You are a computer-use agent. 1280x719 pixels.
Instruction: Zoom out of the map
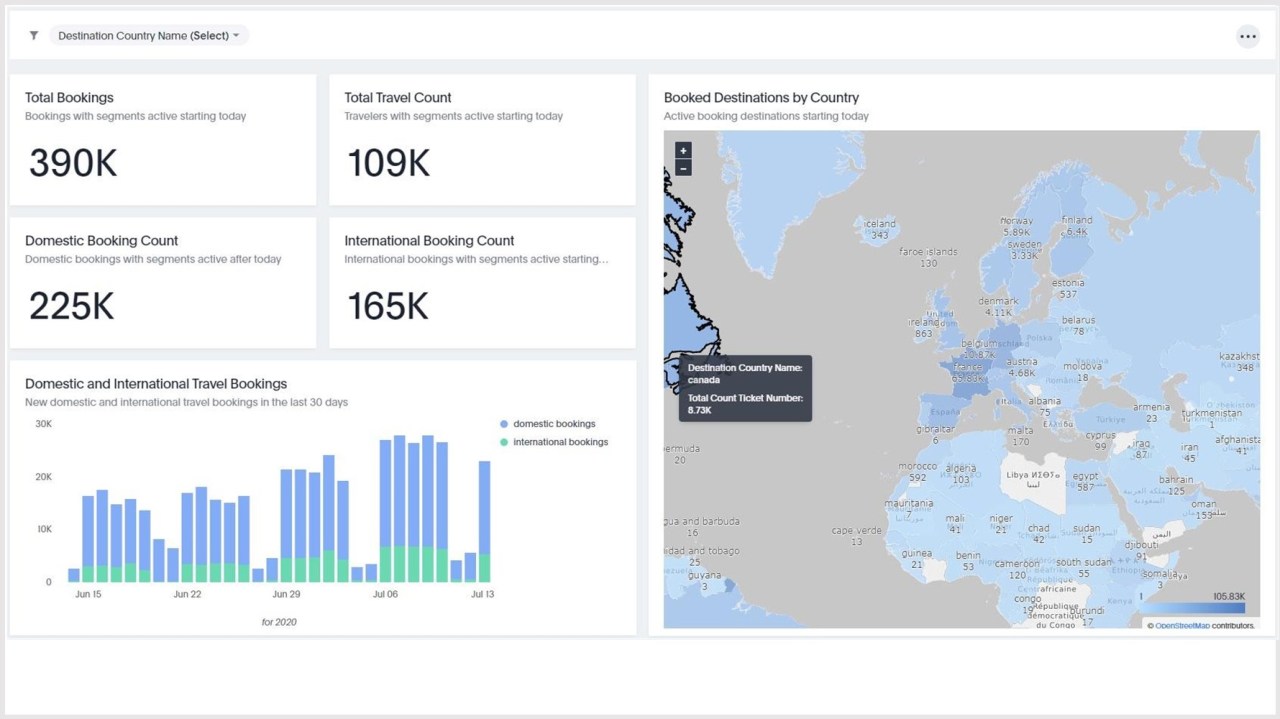pyautogui.click(x=683, y=168)
